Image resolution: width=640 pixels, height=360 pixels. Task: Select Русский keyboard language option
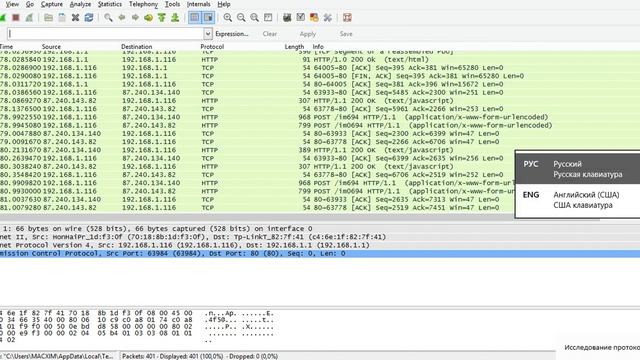tap(578, 169)
